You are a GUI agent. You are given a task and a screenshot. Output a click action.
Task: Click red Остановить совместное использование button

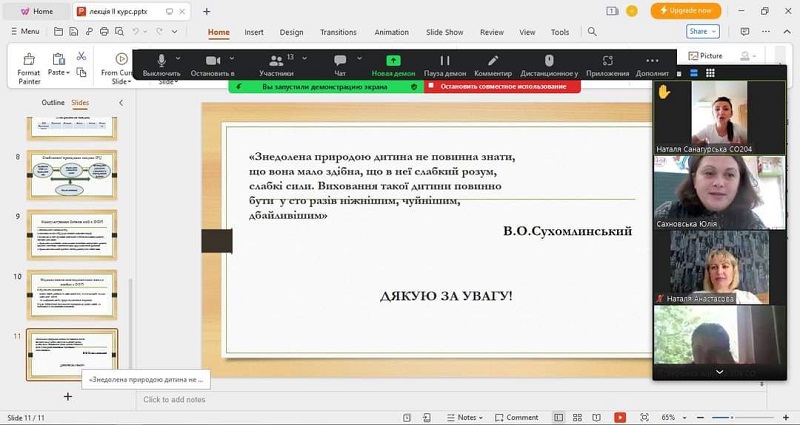pyautogui.click(x=502, y=87)
